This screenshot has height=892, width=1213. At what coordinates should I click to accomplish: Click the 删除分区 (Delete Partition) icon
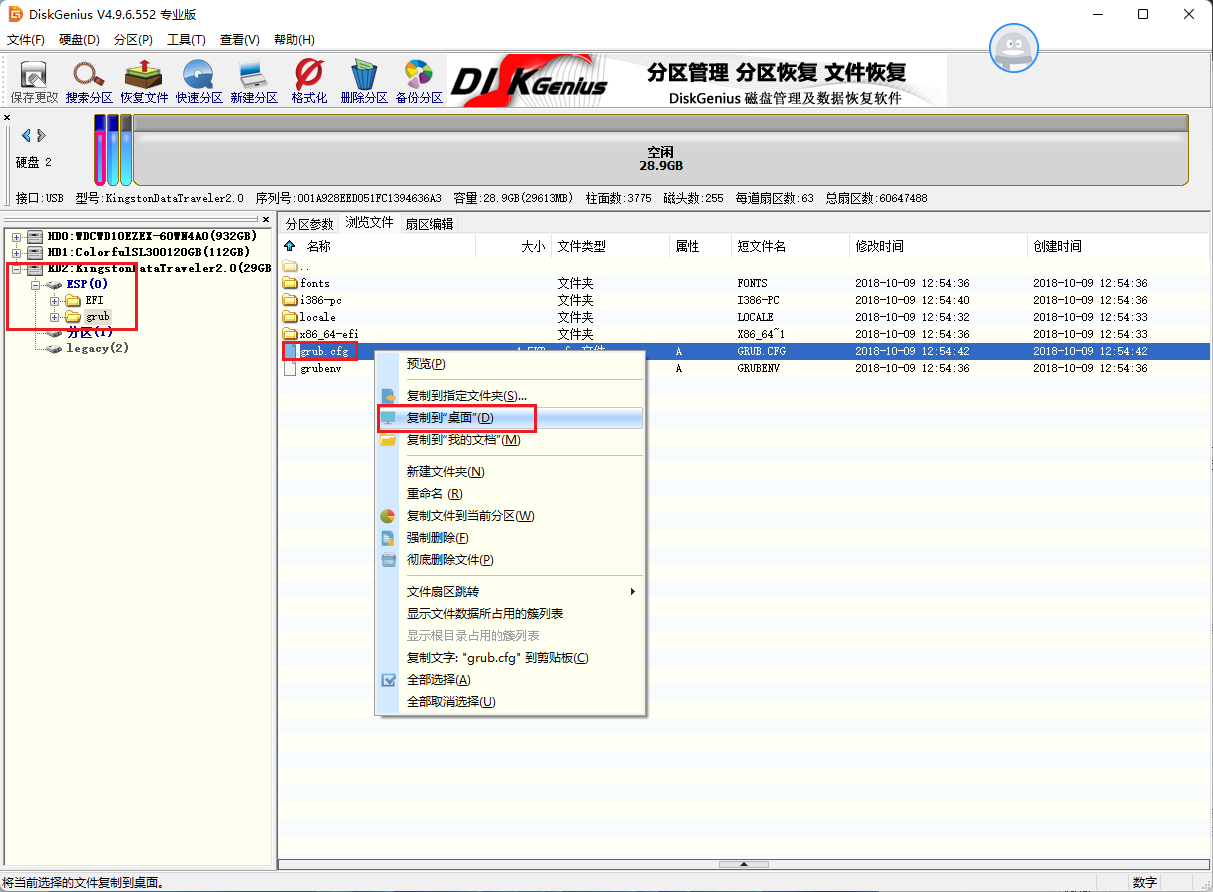pyautogui.click(x=364, y=81)
